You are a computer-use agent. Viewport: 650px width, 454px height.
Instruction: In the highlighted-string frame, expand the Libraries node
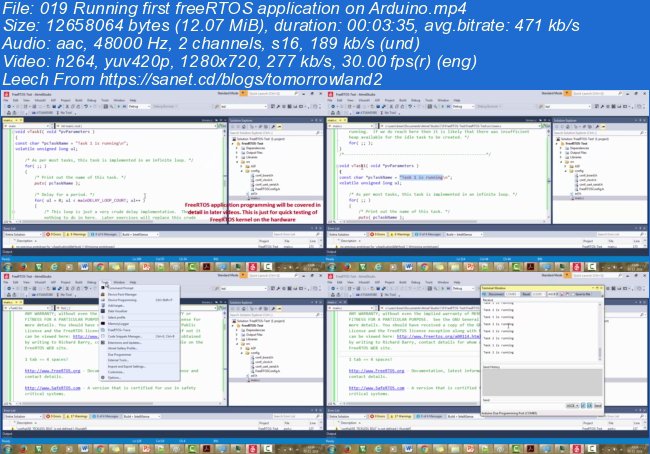561,157
